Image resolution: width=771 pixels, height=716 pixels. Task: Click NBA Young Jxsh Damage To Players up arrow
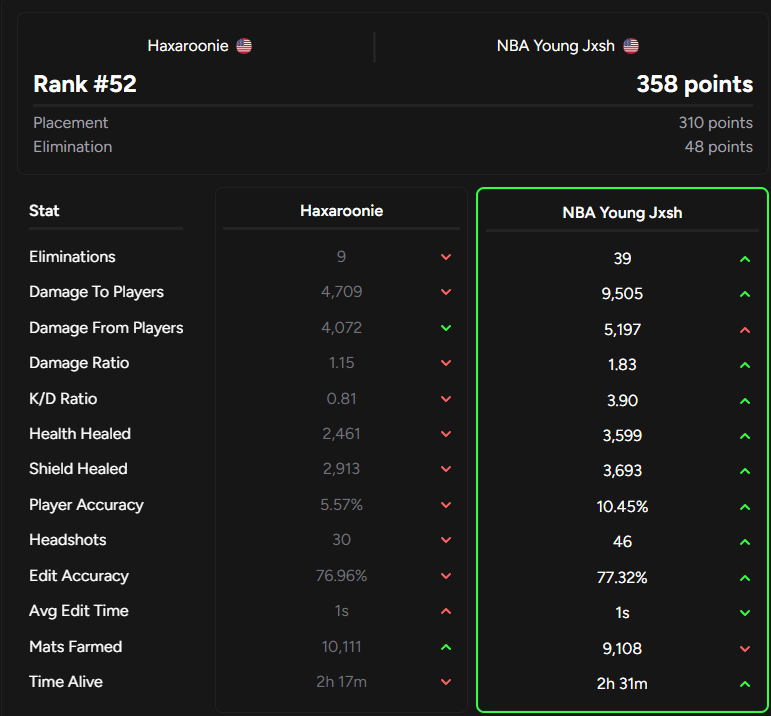point(745,294)
